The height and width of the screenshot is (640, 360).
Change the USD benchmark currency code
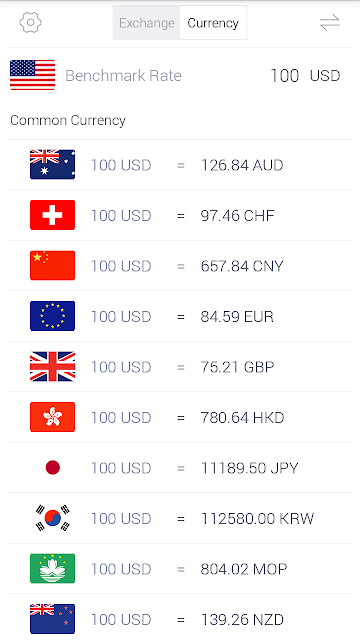(325, 76)
